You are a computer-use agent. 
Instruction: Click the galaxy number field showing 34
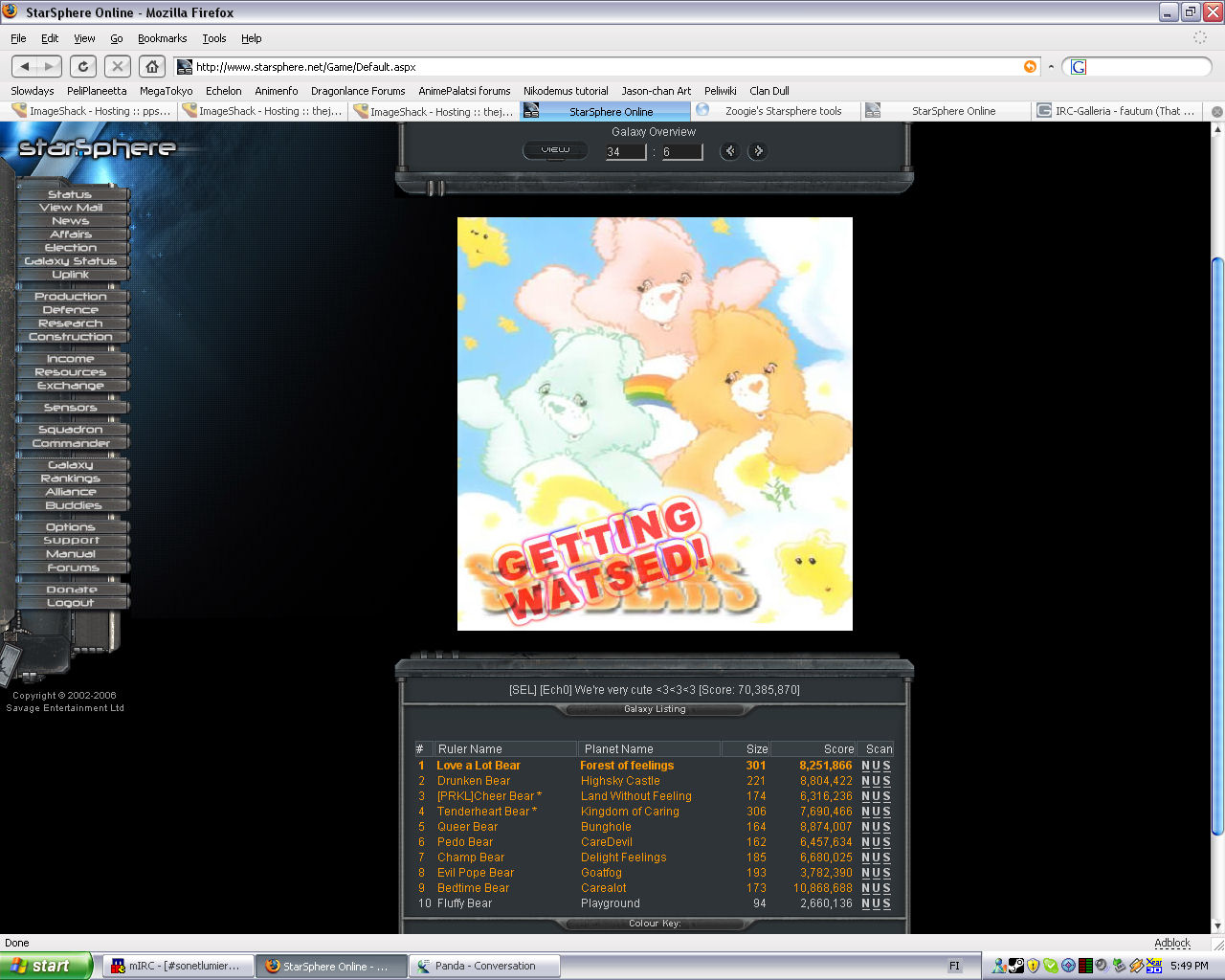(626, 151)
